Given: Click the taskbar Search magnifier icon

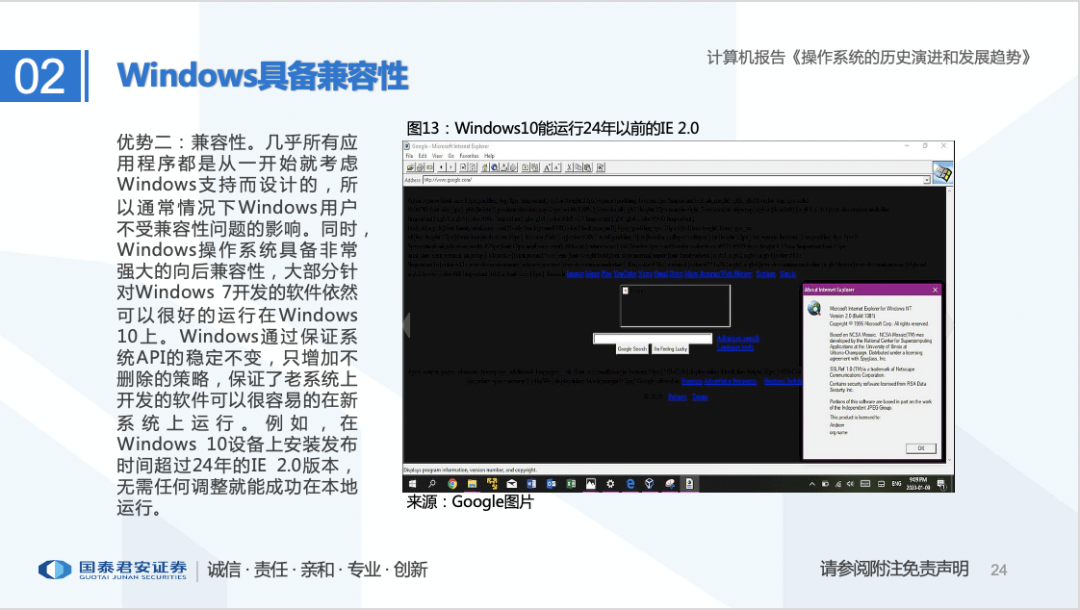Looking at the screenshot, I should click(x=432, y=484).
